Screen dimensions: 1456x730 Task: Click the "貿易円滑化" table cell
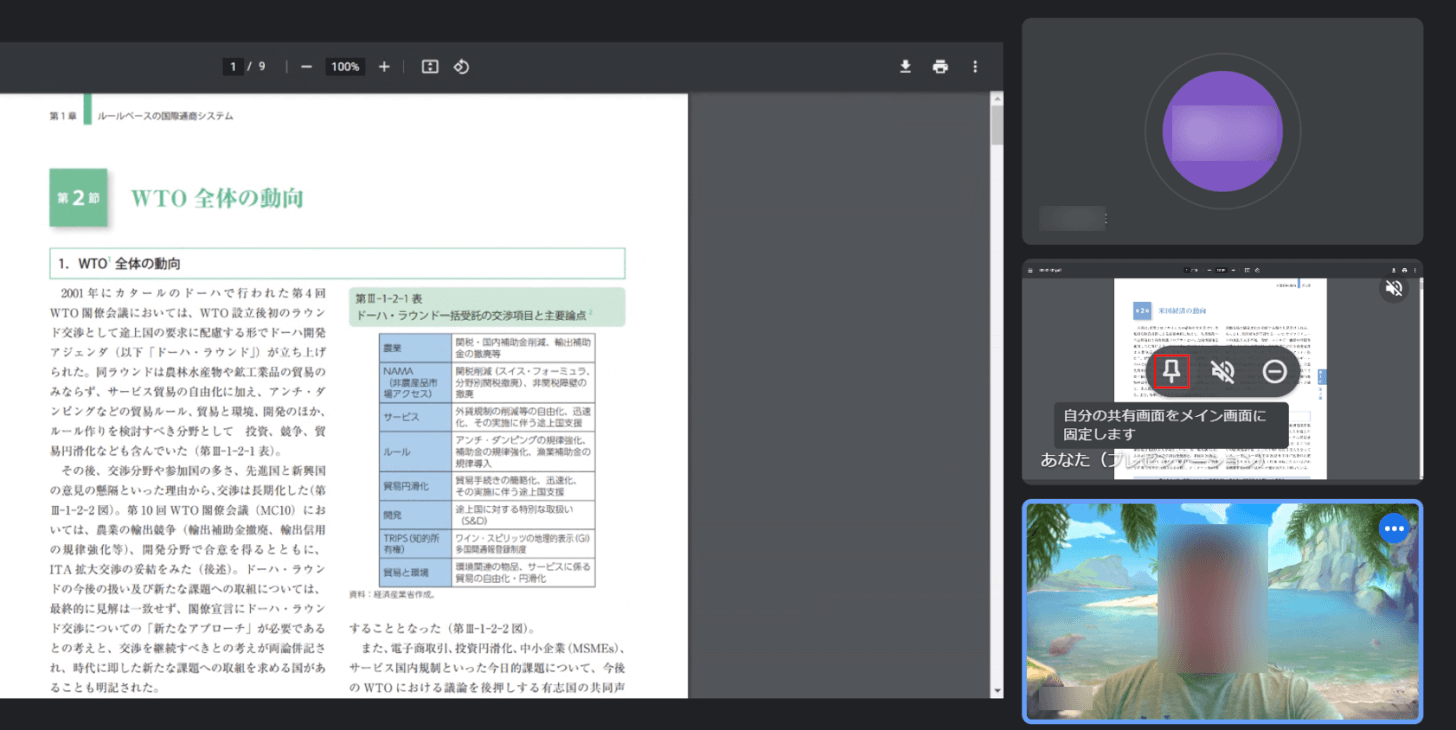pyautogui.click(x=415, y=486)
